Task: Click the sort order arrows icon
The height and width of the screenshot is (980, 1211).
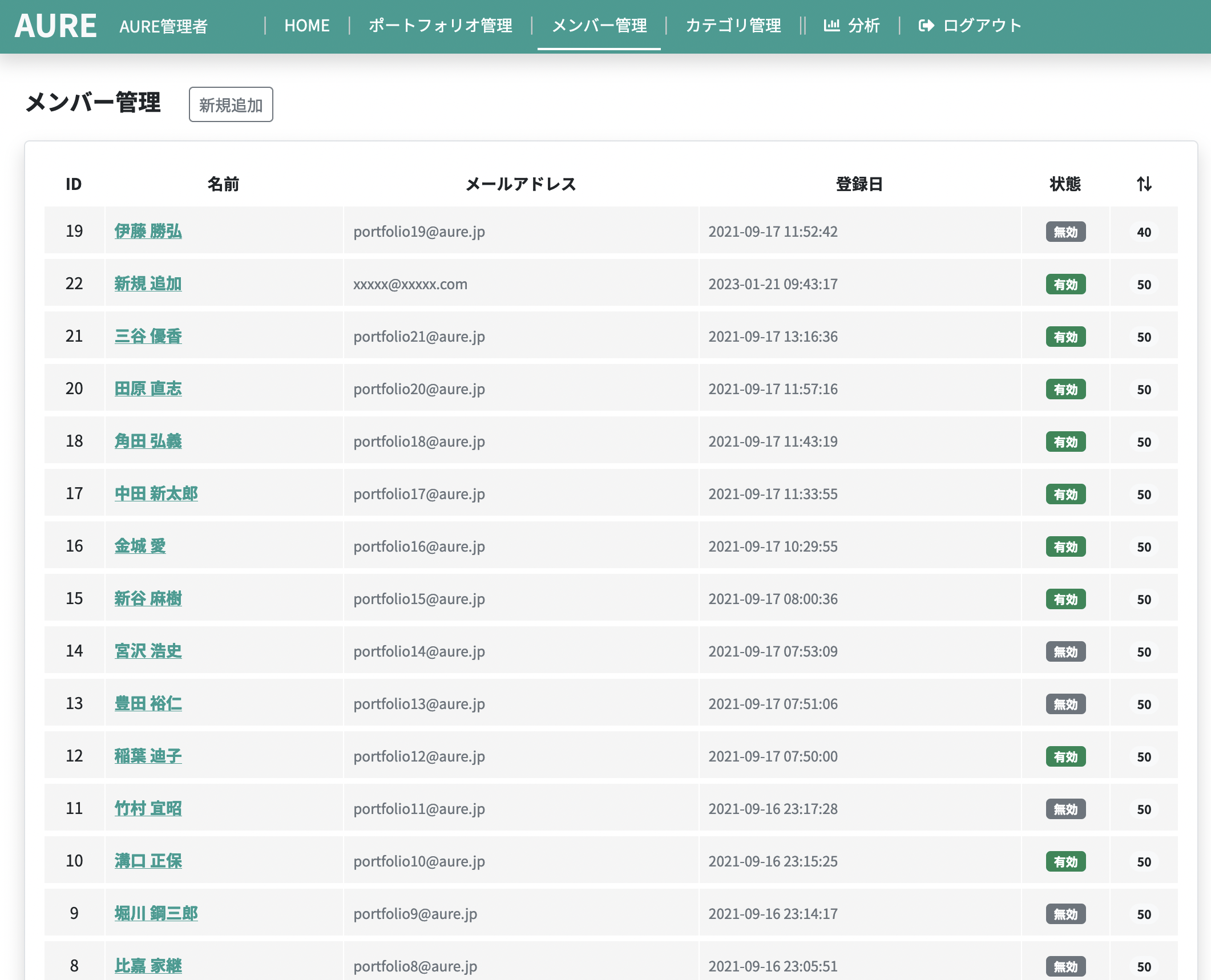Action: click(1144, 184)
